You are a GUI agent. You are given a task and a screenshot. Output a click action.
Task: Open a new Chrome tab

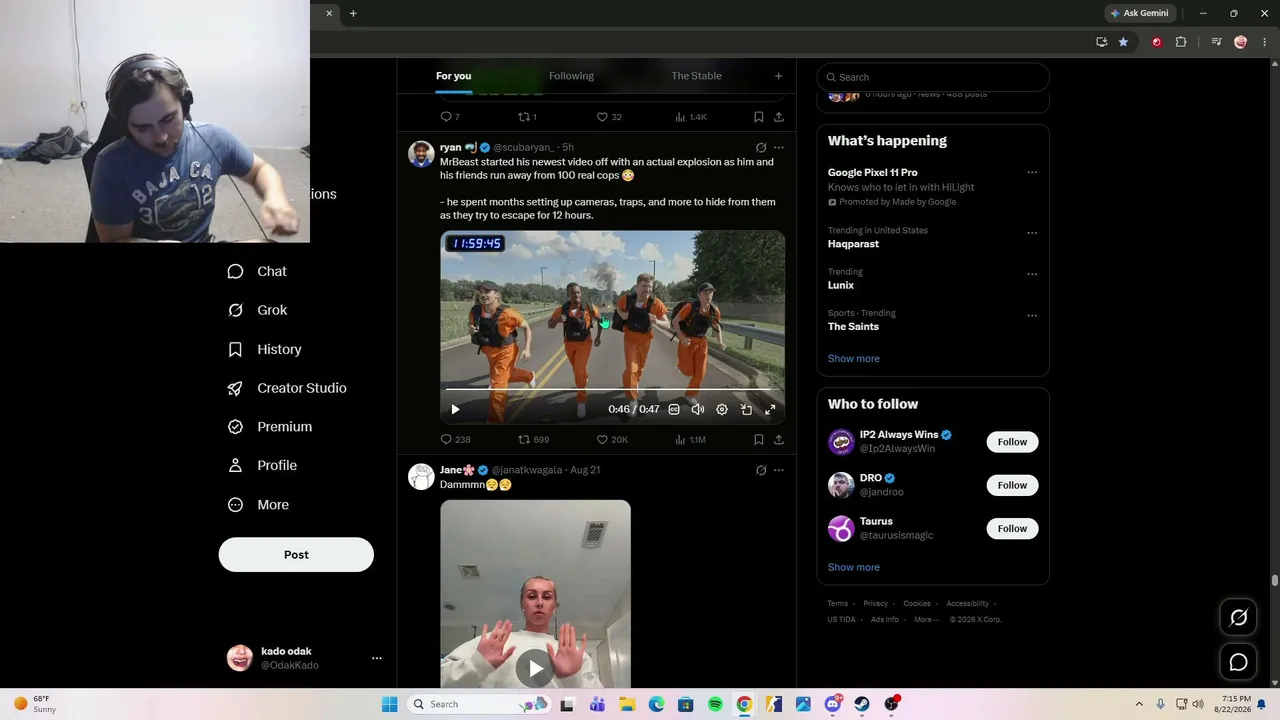[353, 13]
